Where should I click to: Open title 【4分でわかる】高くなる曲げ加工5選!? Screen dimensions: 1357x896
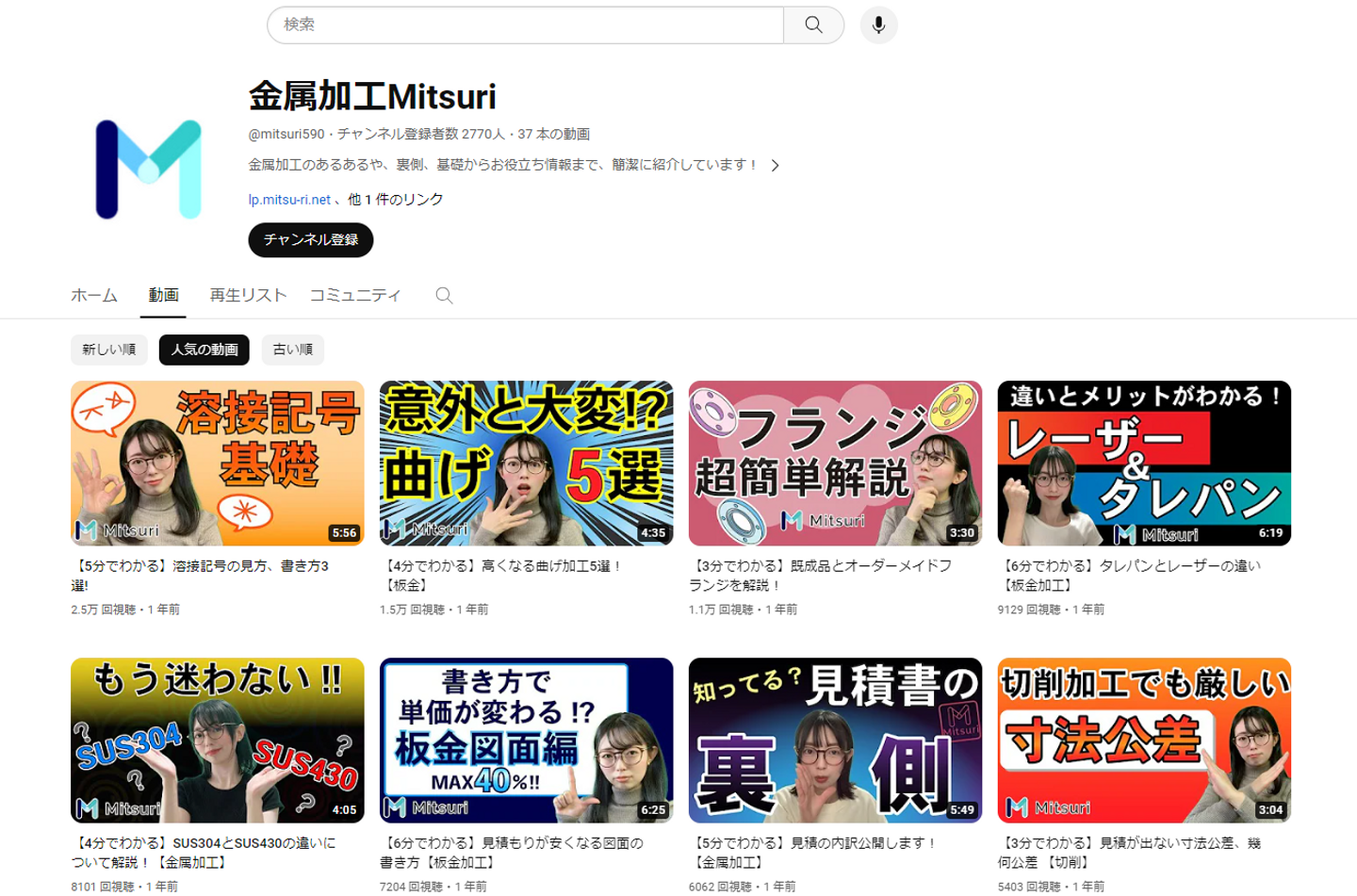coord(501,576)
